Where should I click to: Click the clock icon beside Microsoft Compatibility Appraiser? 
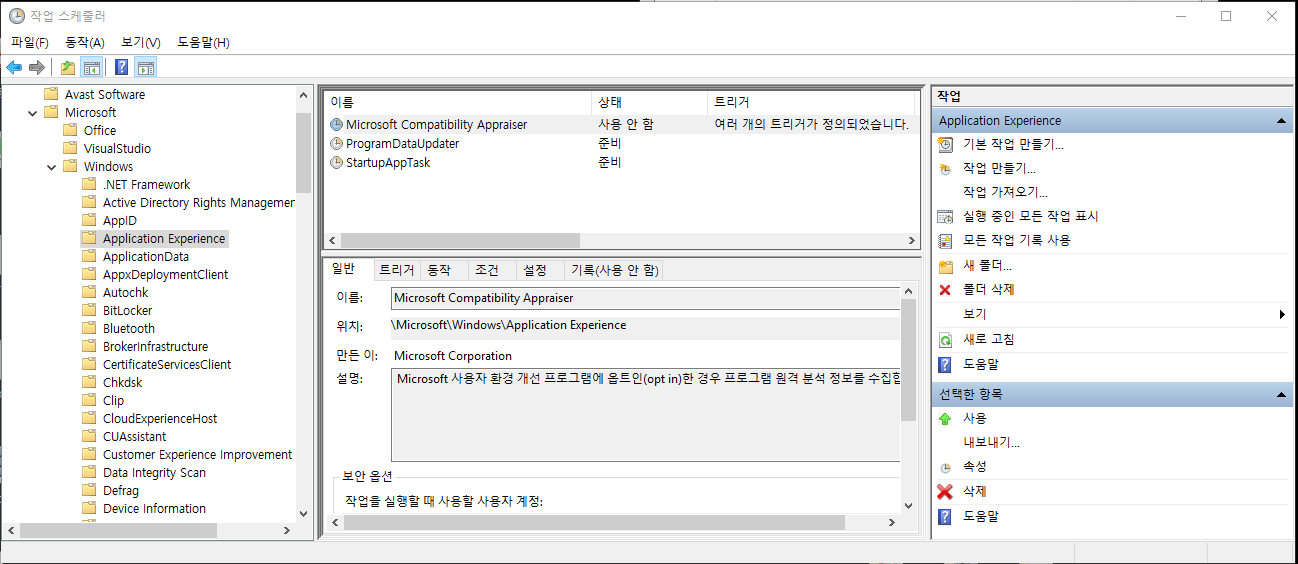click(337, 125)
